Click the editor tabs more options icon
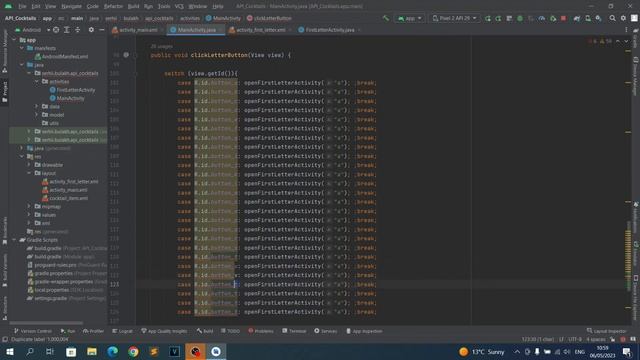 tap(626, 30)
